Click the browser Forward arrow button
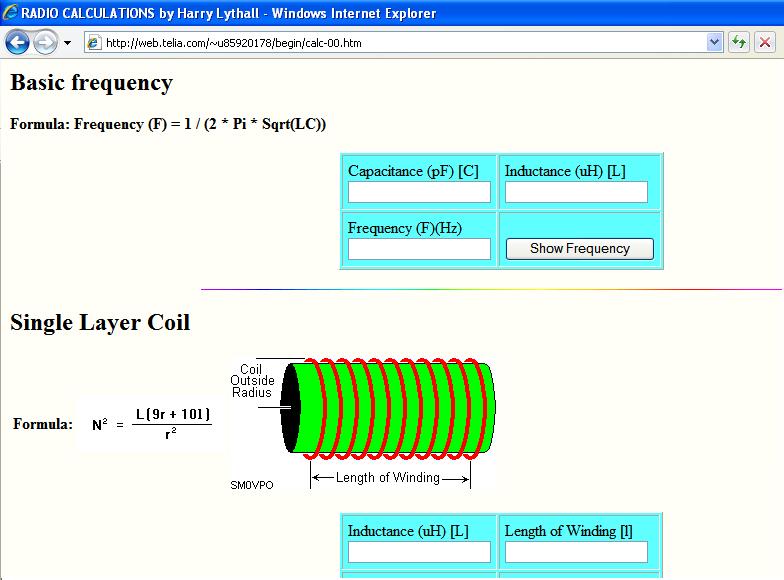 coord(45,42)
